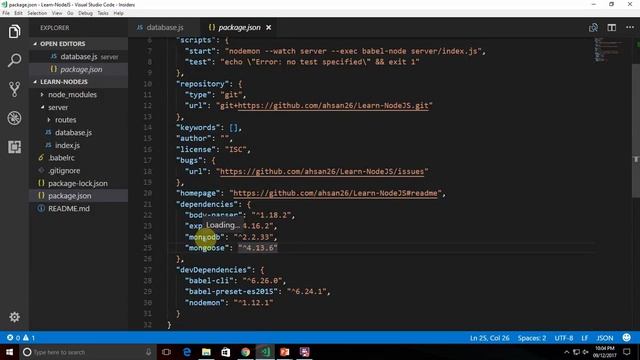Launch Microsoft Edge from the taskbar
The height and width of the screenshot is (360, 640).
(x=187, y=352)
